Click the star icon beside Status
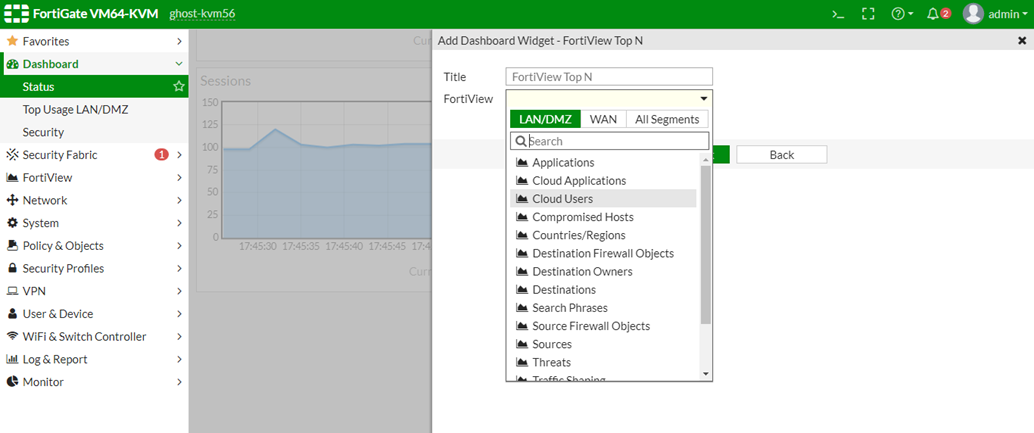Viewport: 1034px width, 433px height. pyautogui.click(x=179, y=87)
